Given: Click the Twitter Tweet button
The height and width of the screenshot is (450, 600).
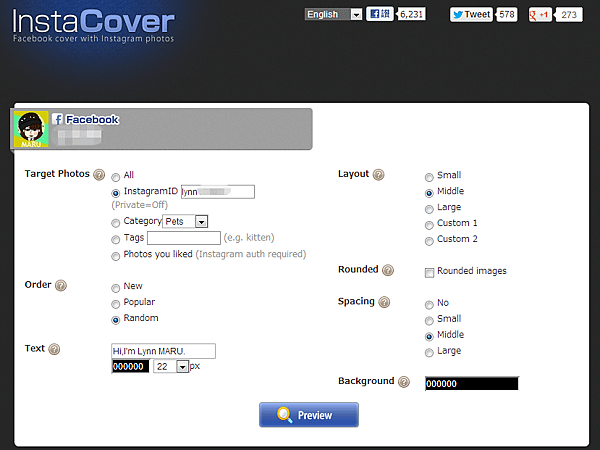Looking at the screenshot, I should (x=471, y=15).
